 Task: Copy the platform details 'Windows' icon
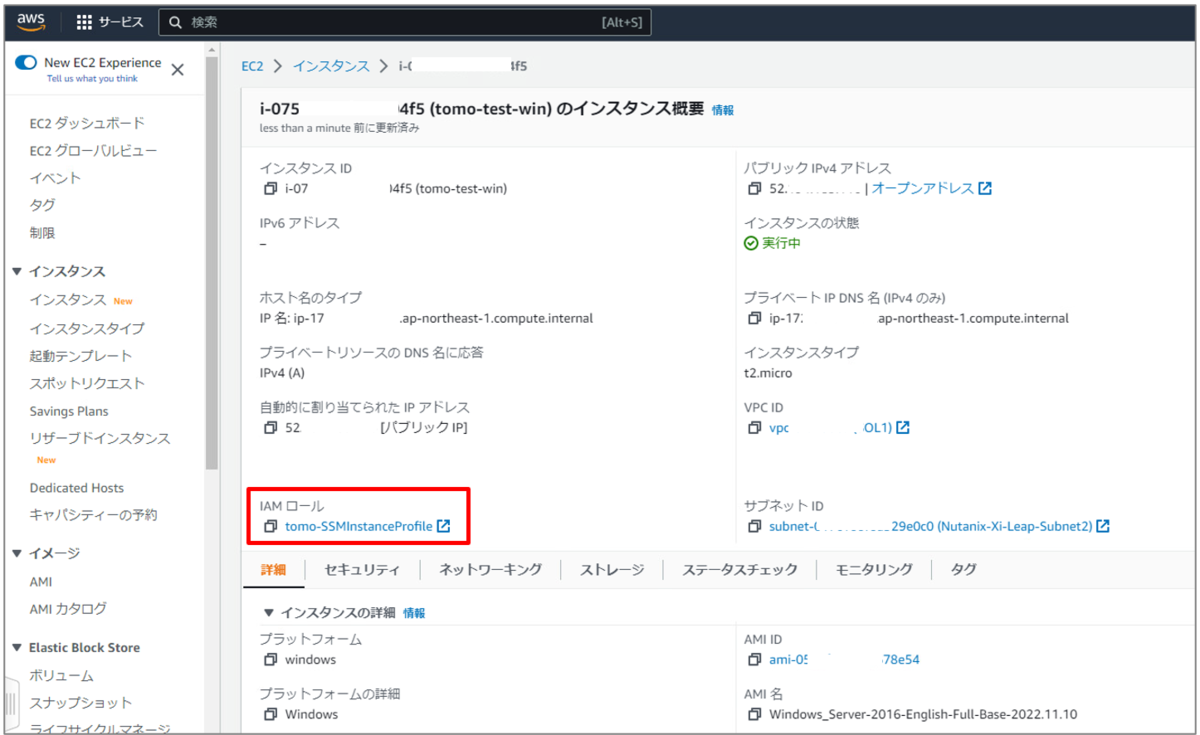[270, 714]
